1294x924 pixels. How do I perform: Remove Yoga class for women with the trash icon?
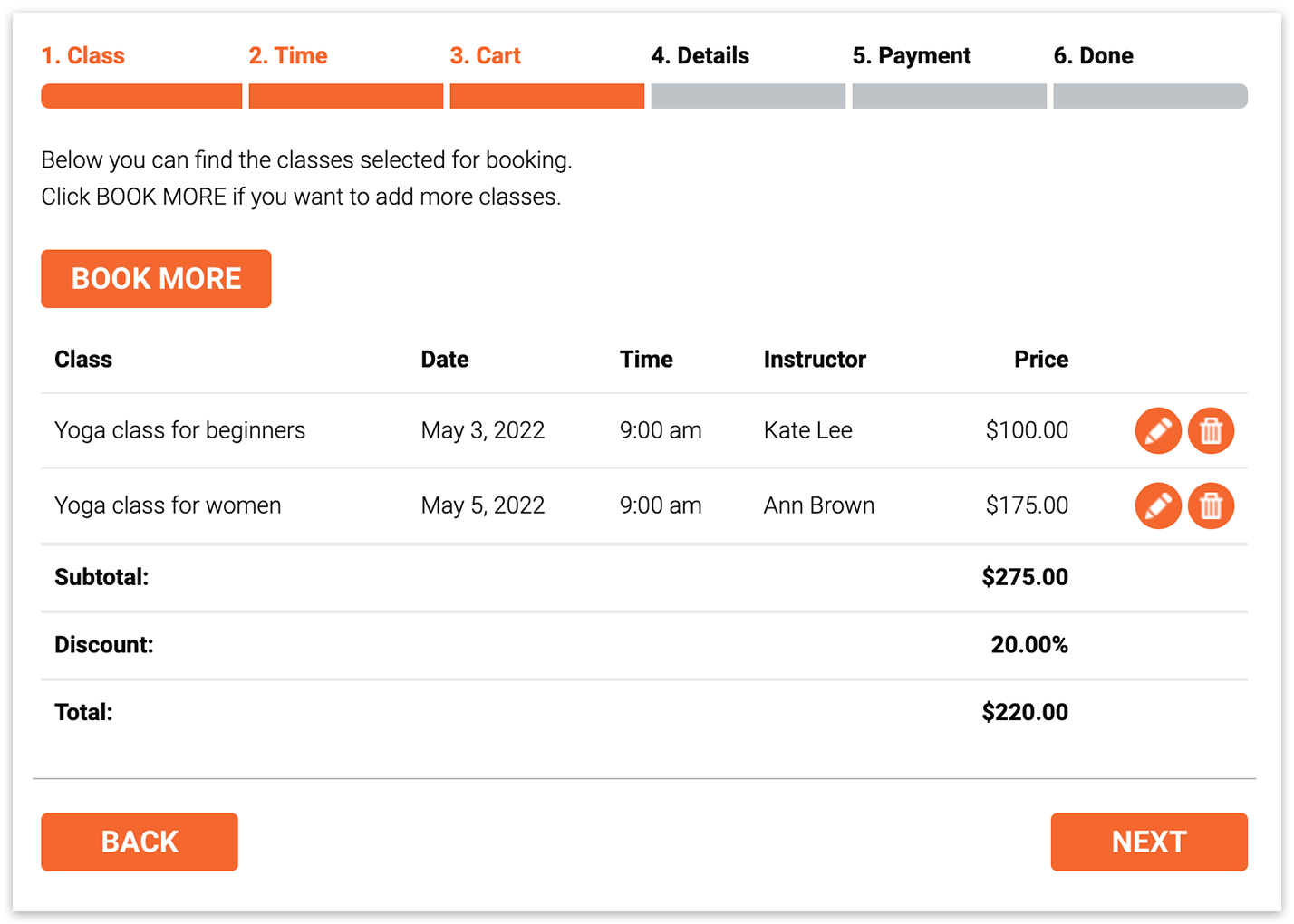tap(1211, 505)
